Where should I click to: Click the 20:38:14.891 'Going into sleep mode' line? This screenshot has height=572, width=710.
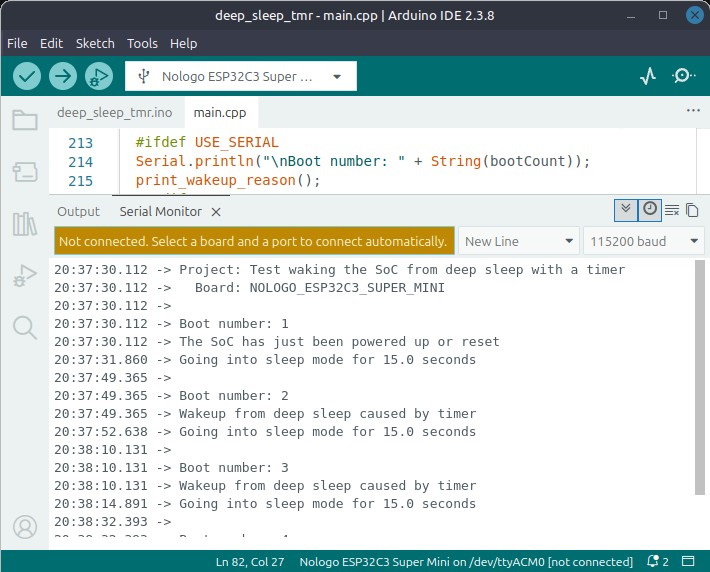coord(265,504)
